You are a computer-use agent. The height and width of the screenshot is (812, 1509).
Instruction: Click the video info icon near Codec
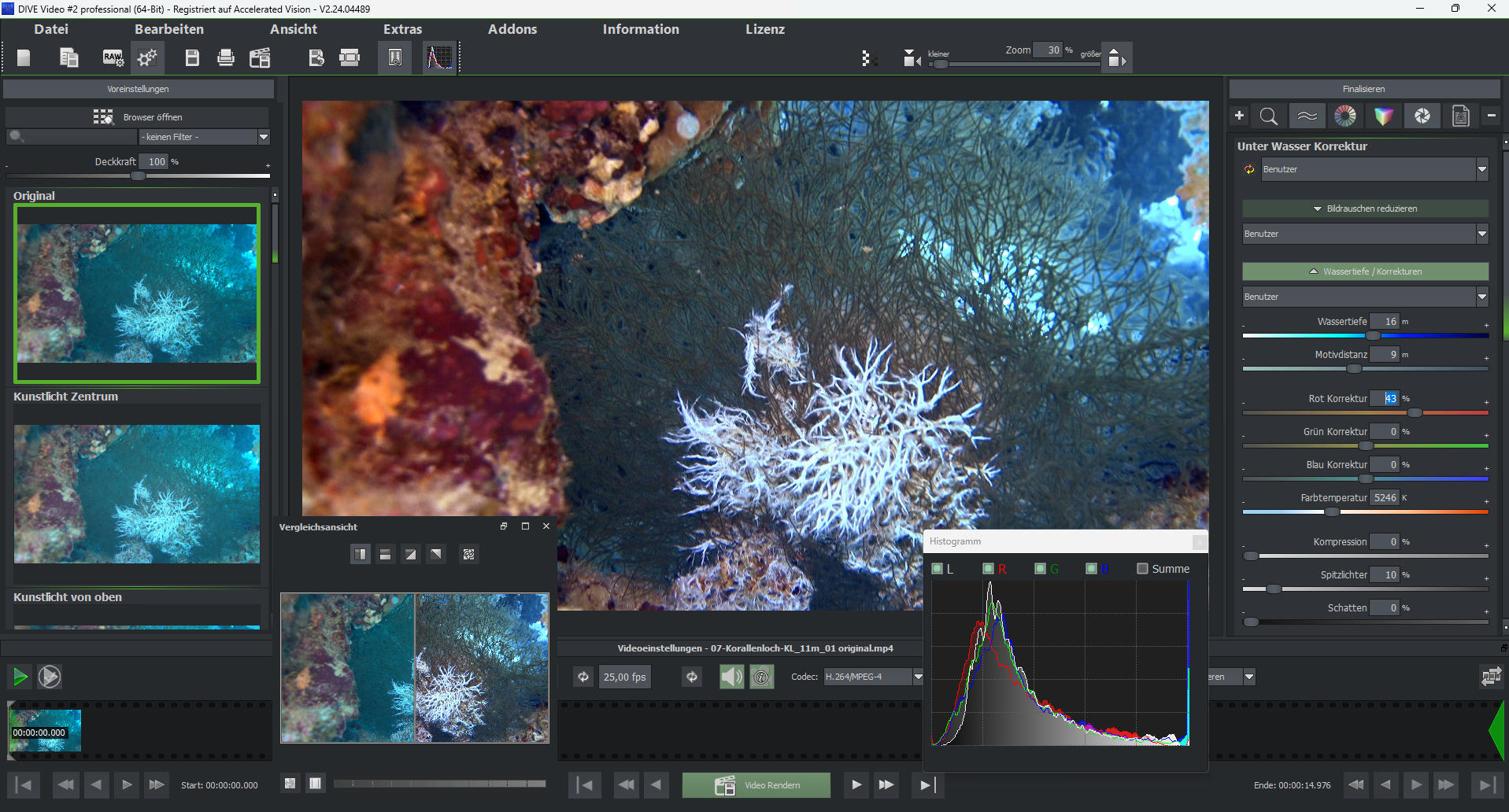pos(761,677)
